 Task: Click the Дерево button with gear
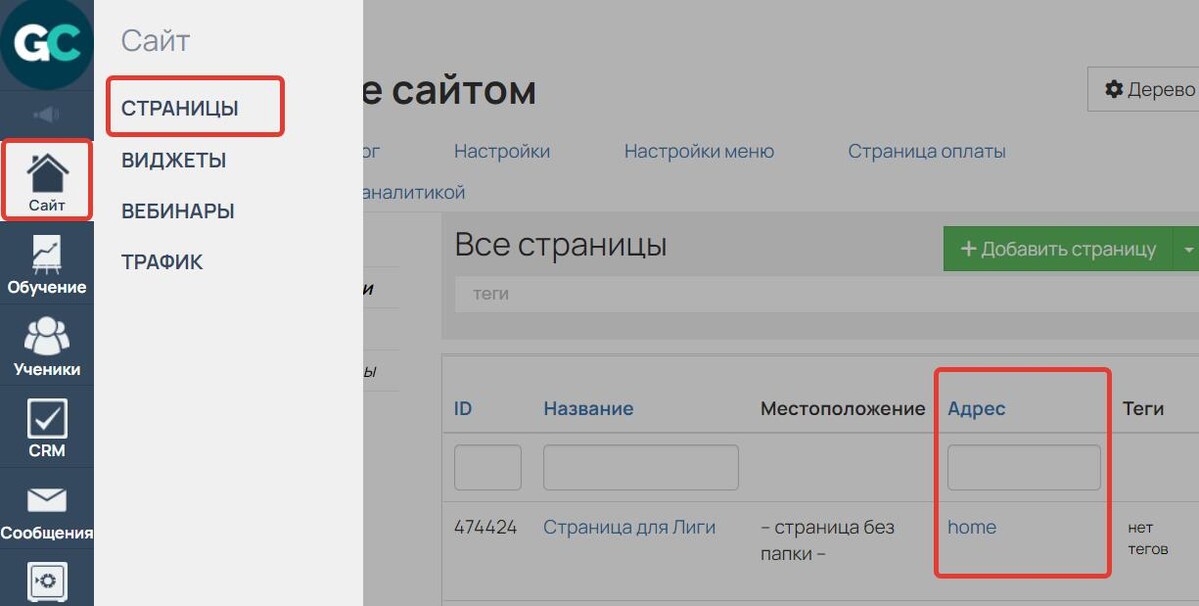click(x=1143, y=89)
